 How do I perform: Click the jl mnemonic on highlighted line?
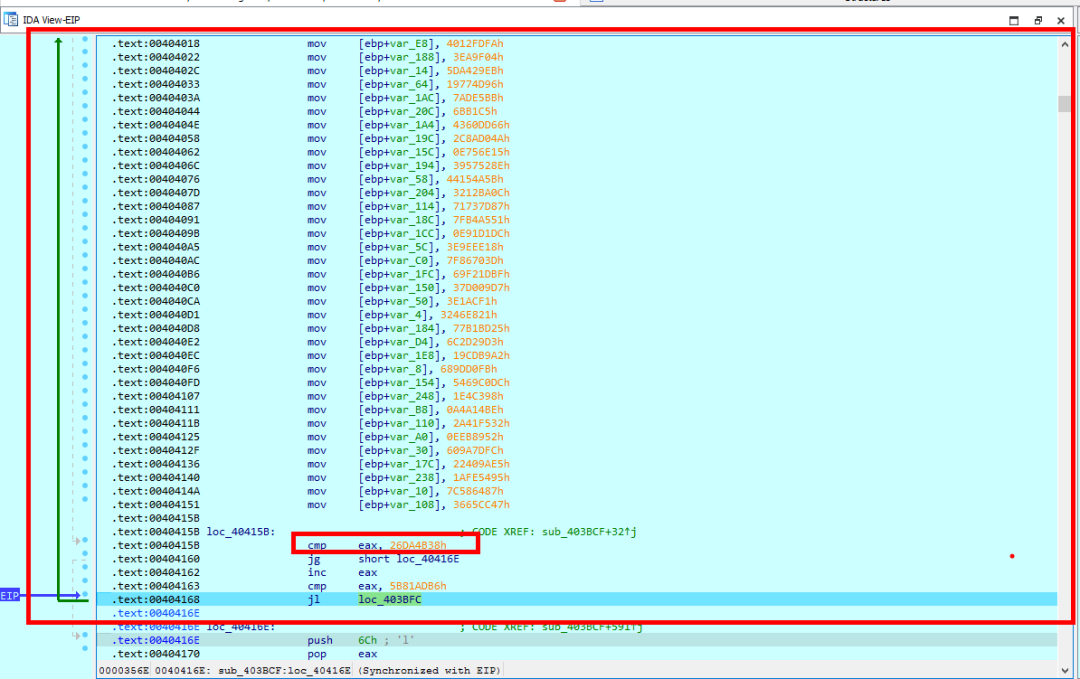point(313,600)
